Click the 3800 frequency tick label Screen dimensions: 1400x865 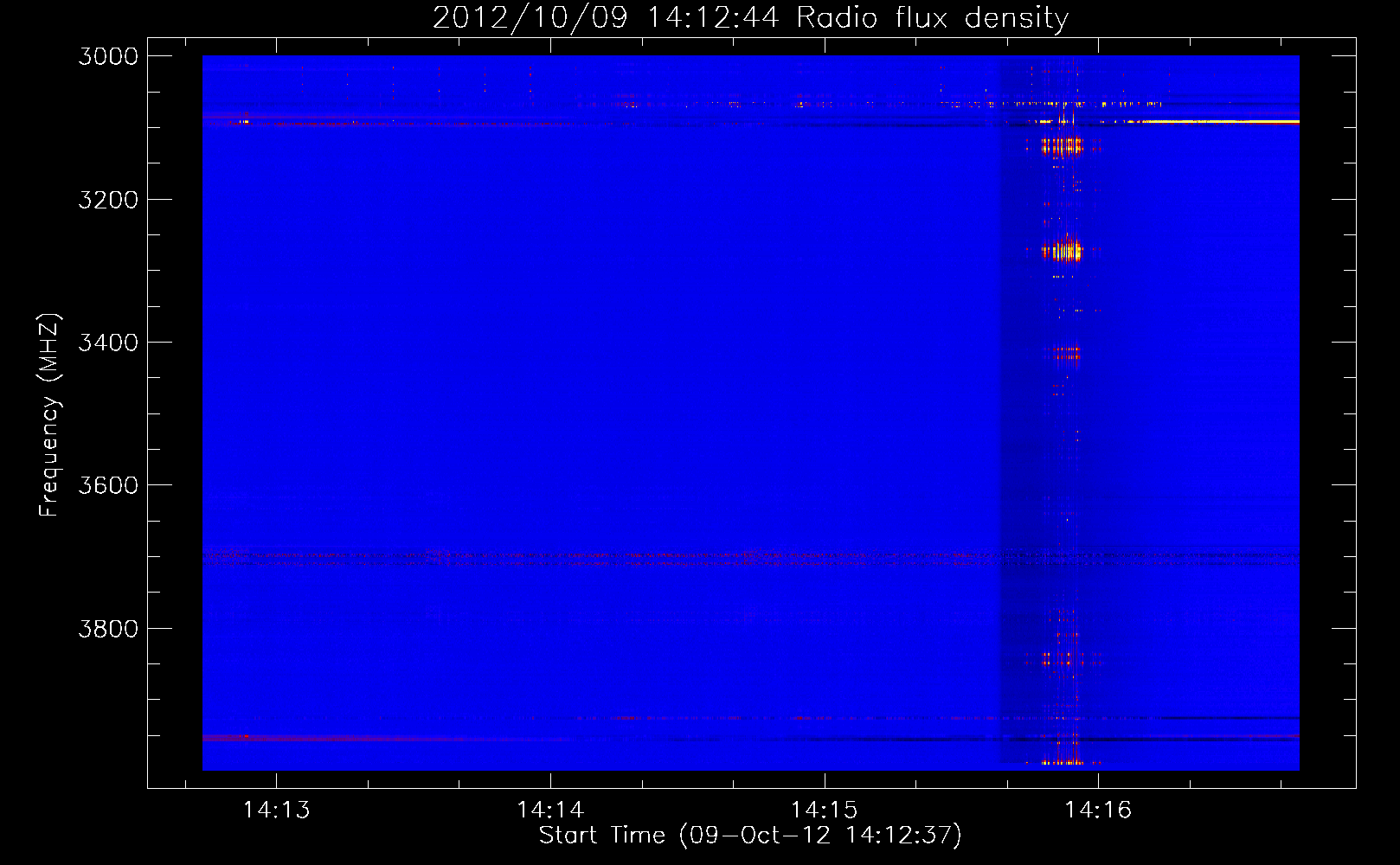pyautogui.click(x=108, y=629)
